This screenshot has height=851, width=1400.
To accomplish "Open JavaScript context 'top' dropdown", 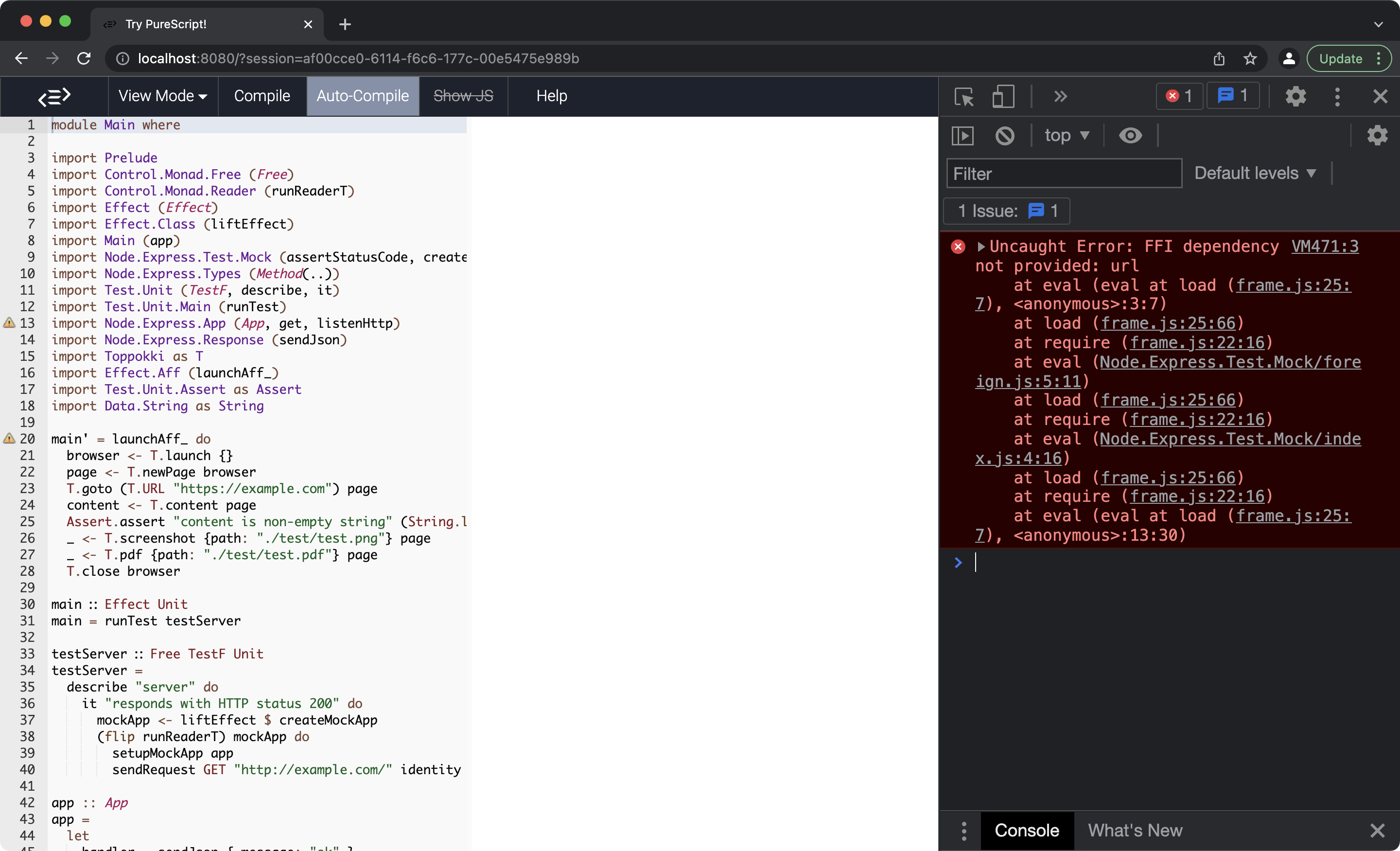I will (x=1067, y=135).
